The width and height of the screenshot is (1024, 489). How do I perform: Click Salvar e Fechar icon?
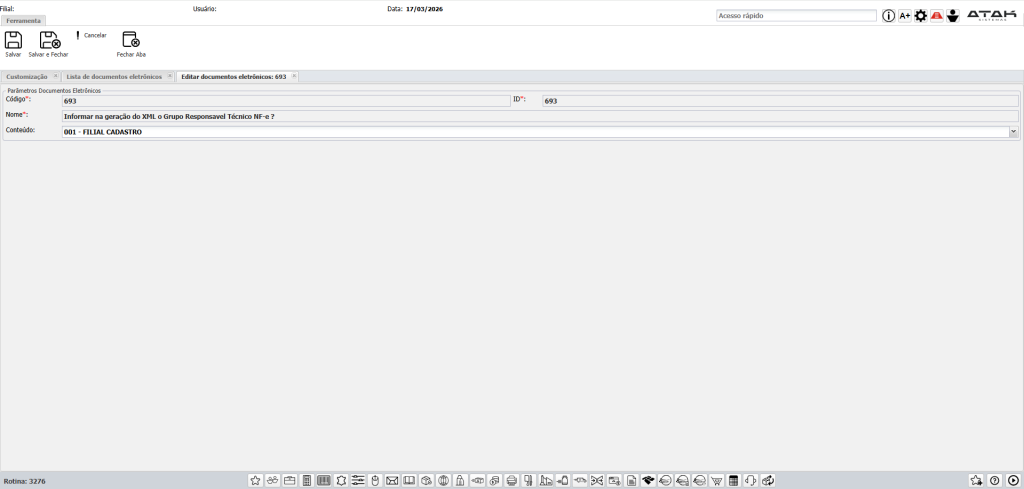click(49, 40)
